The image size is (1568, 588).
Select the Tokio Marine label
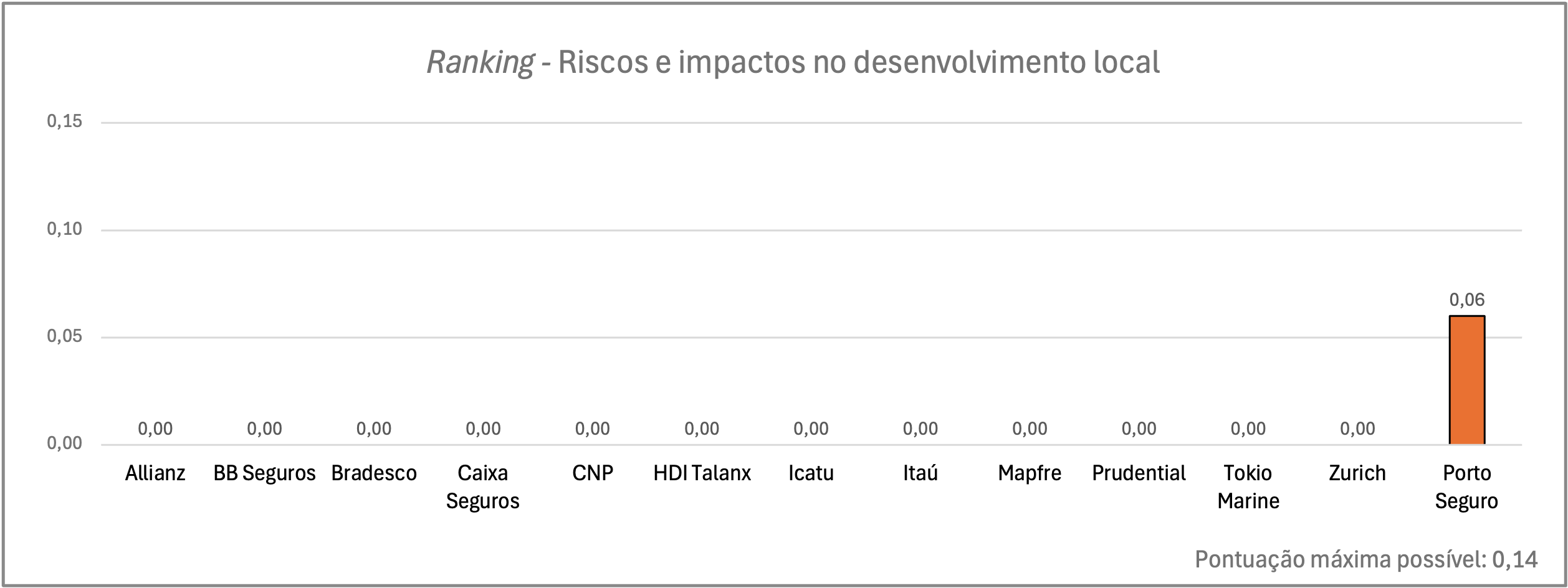click(1248, 487)
